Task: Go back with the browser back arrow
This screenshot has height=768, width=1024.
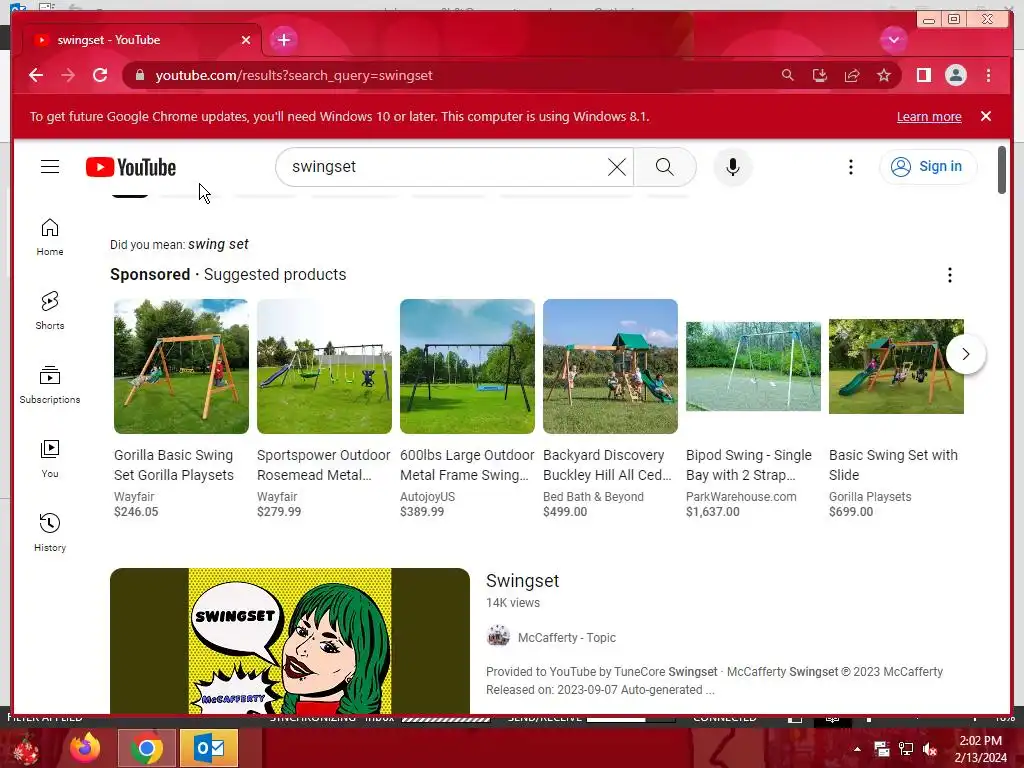Action: click(36, 75)
